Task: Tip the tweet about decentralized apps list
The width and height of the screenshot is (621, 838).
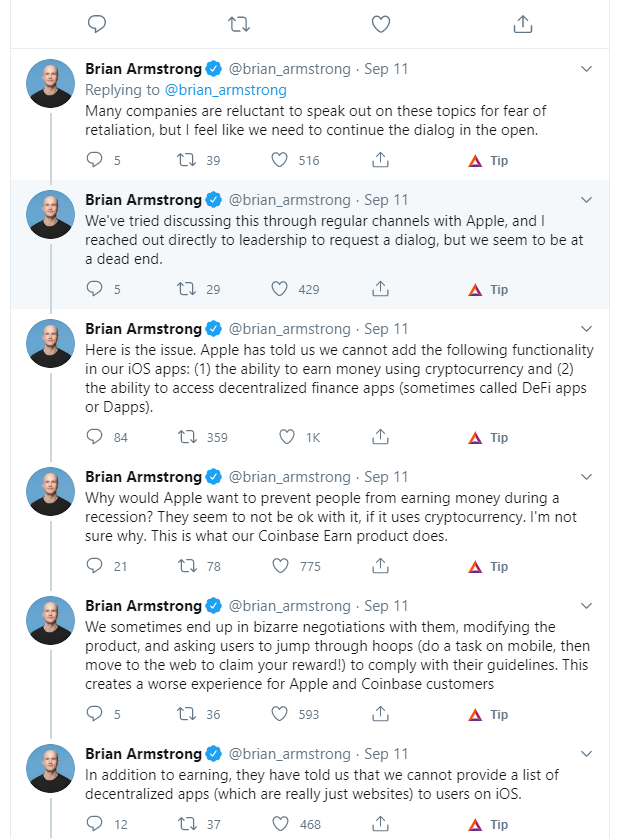Action: point(488,825)
